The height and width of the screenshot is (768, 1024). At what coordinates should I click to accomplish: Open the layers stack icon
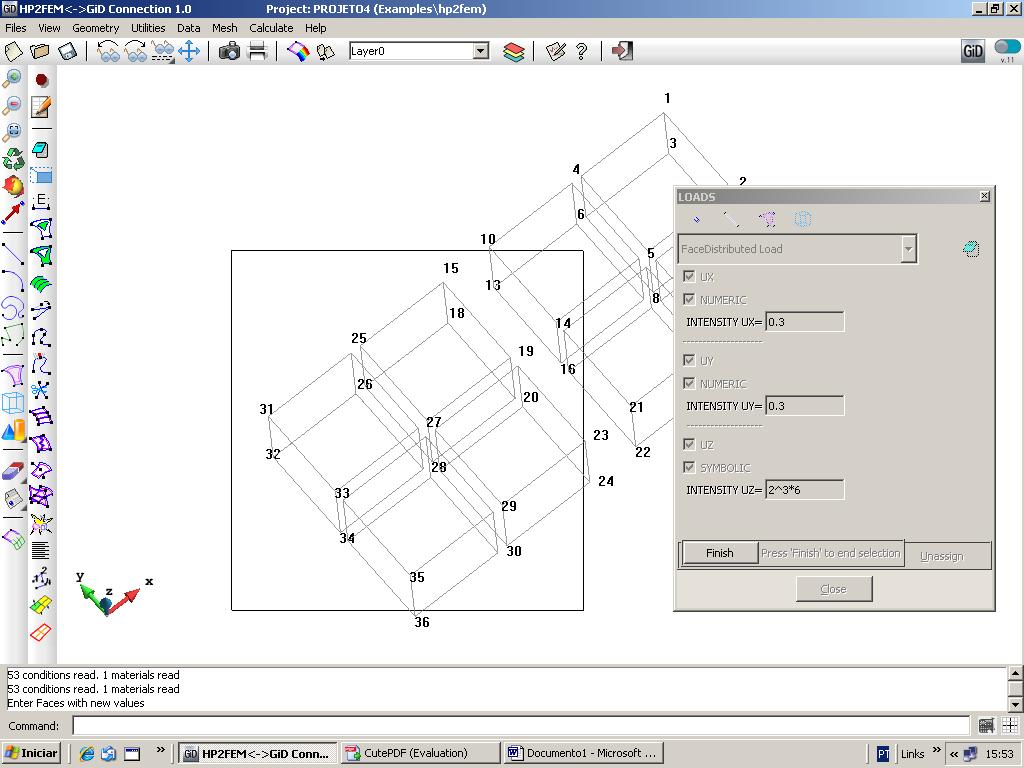[x=514, y=51]
